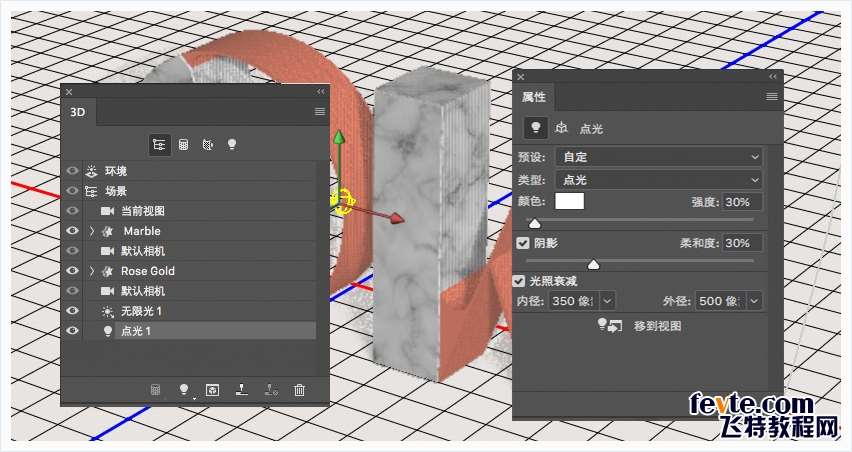This screenshot has height=452, width=852.
Task: Delete selected 3D item with trash icon
Action: [x=299, y=390]
